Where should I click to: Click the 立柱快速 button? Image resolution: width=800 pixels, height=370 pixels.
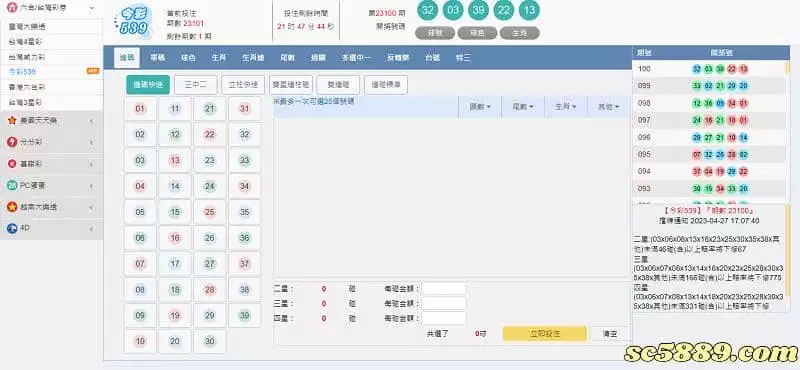243,85
